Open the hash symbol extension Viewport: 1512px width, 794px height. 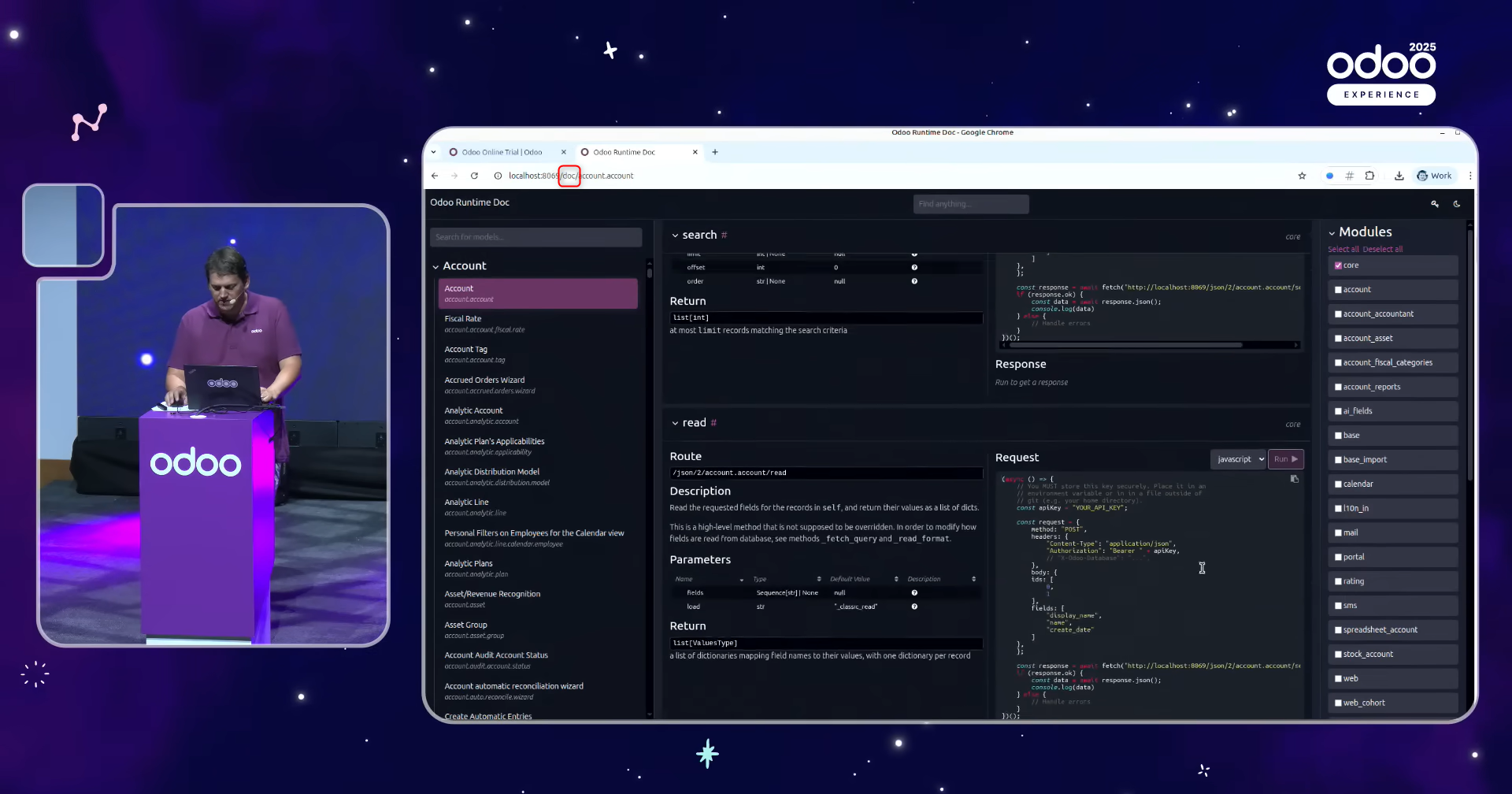pos(1349,176)
